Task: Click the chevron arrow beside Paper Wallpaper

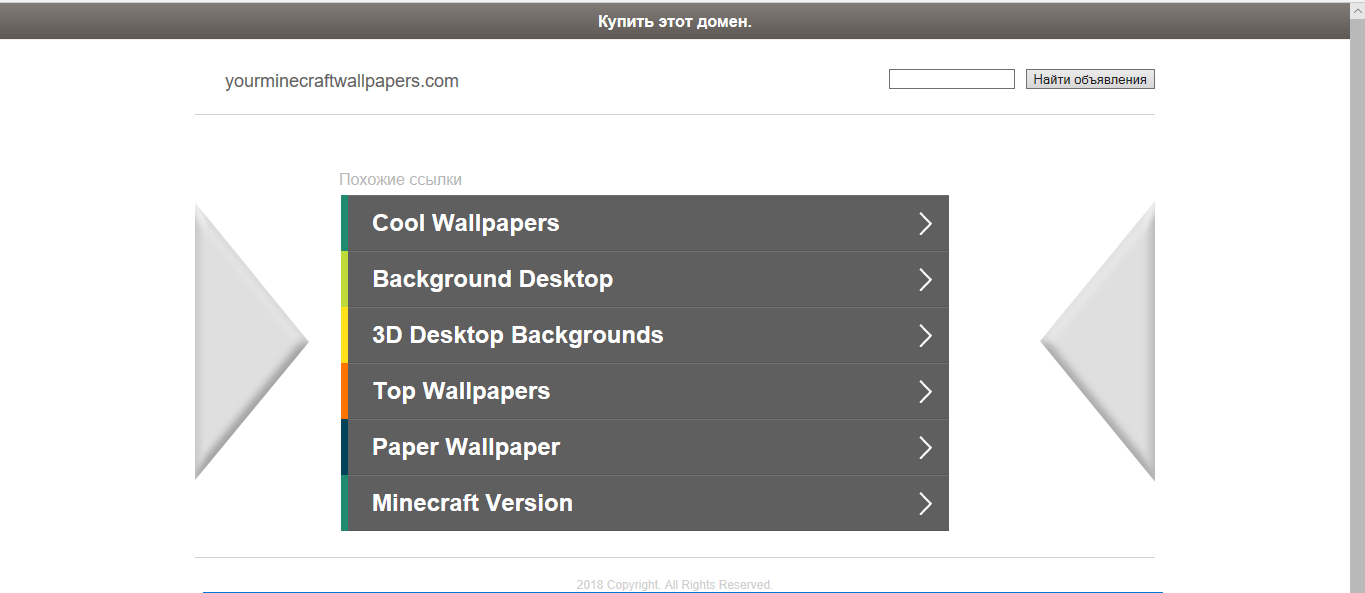Action: coord(925,448)
